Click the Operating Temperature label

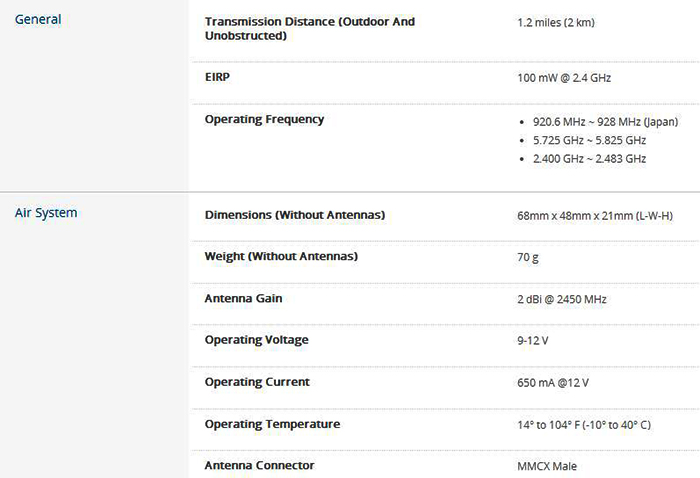(x=272, y=424)
